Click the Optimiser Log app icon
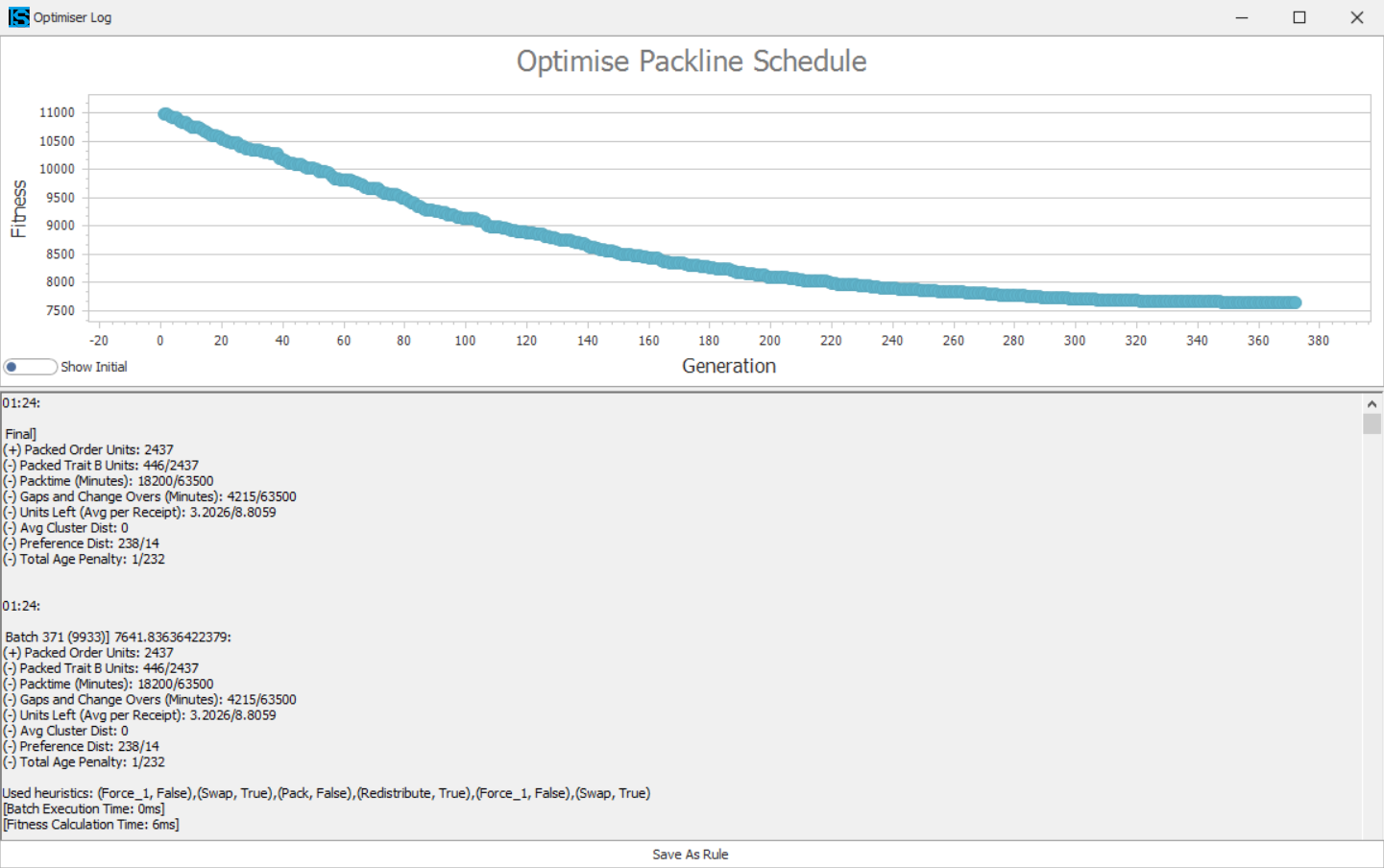The height and width of the screenshot is (868, 1384). 18,17
